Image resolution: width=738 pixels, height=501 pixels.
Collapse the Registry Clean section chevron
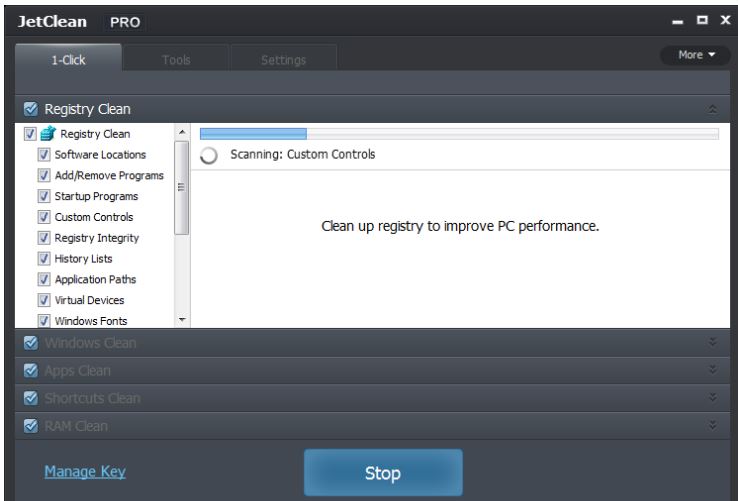pyautogui.click(x=713, y=109)
